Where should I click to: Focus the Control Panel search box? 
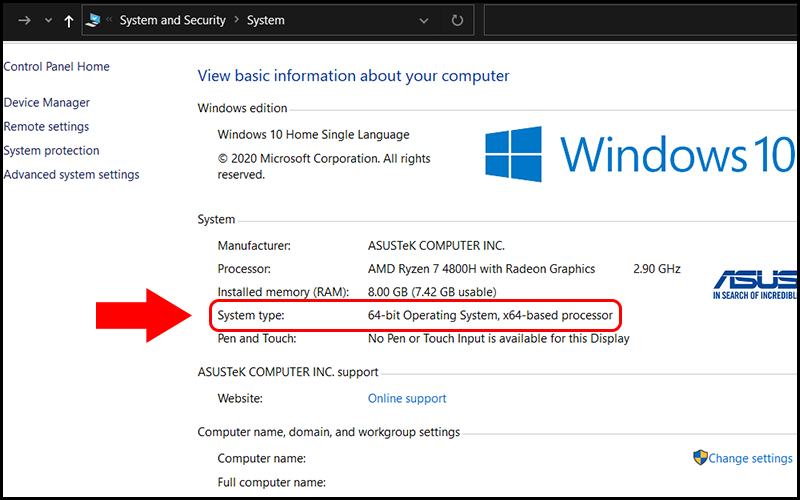coord(640,20)
